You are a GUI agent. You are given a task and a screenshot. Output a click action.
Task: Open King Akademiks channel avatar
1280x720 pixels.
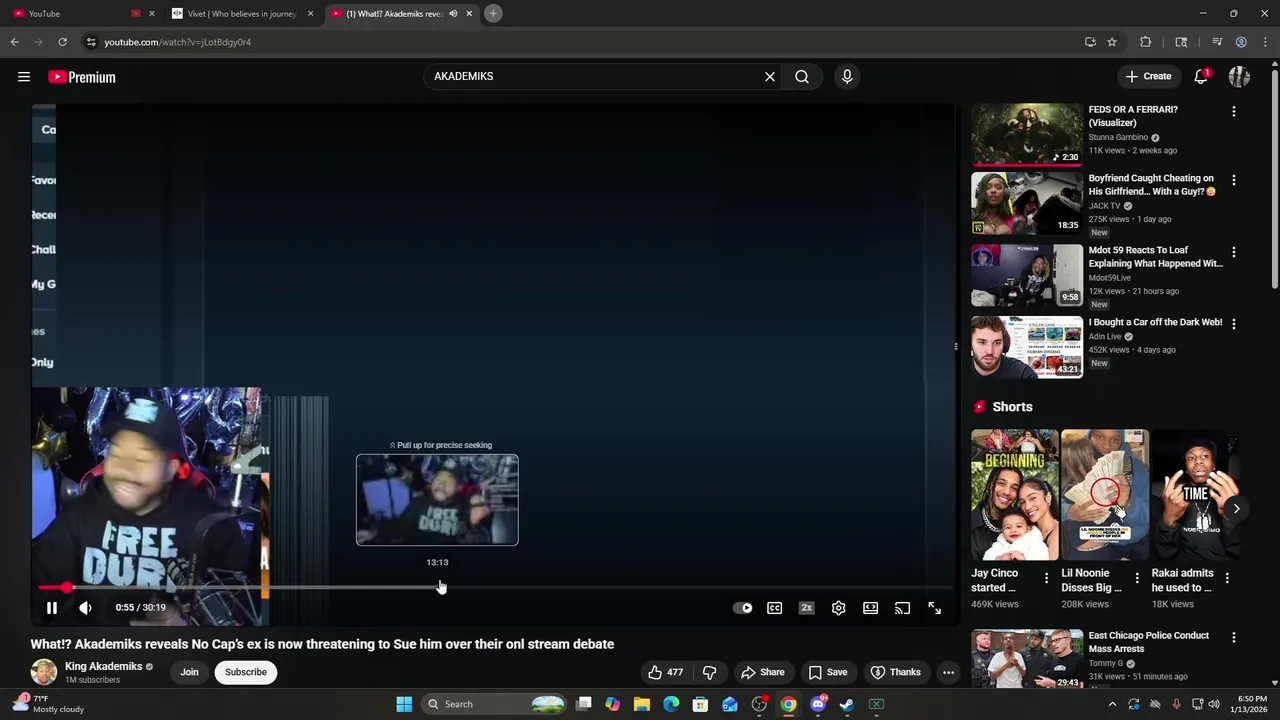44,672
